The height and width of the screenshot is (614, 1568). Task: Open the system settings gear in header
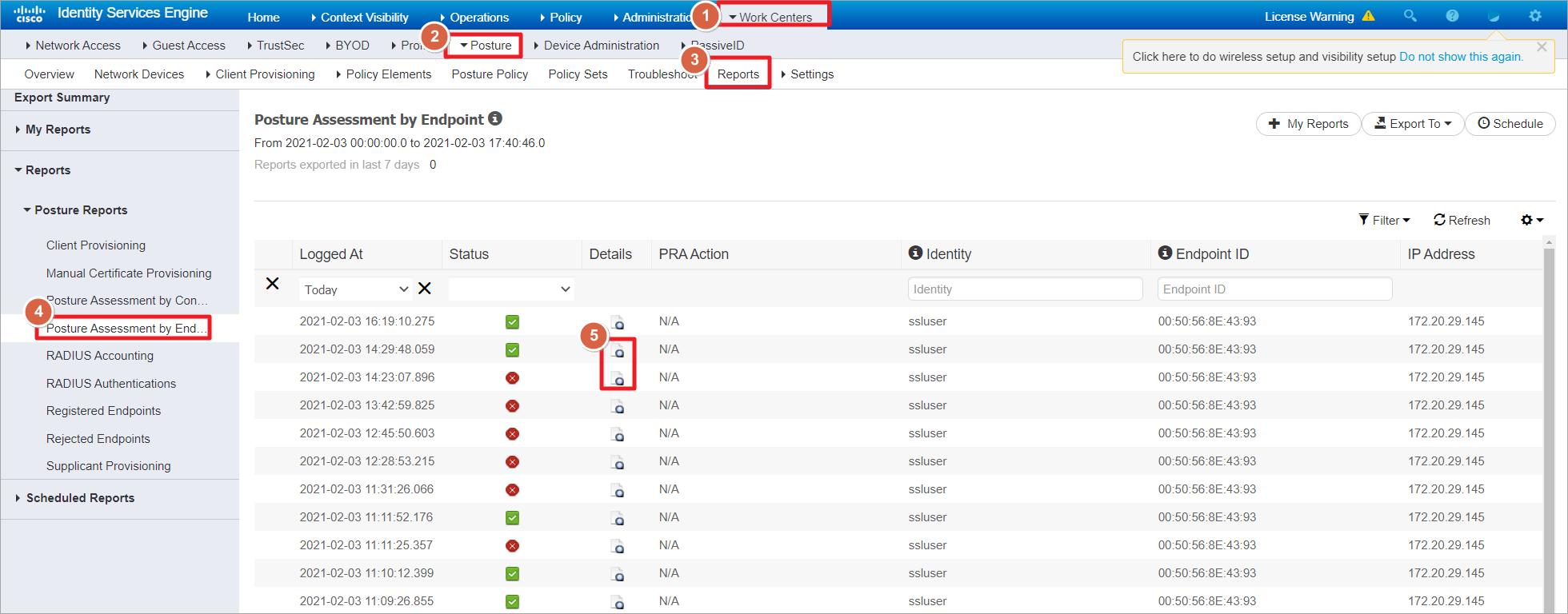click(1535, 16)
